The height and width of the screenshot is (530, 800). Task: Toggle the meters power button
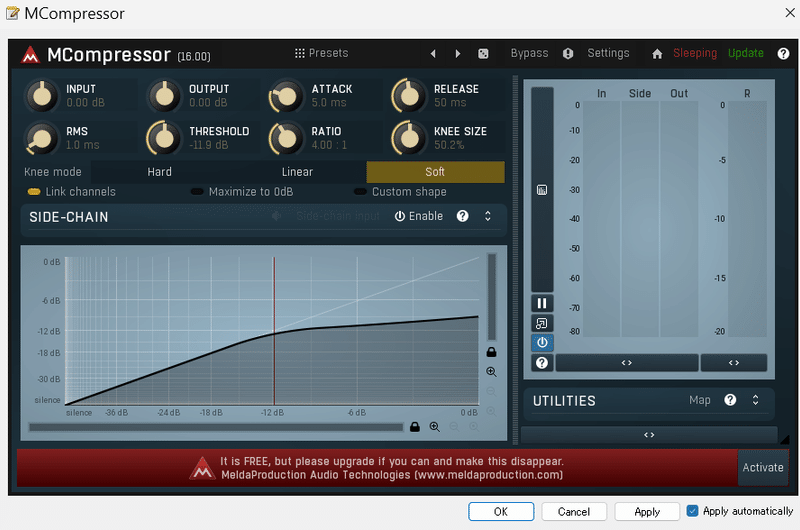click(542, 343)
